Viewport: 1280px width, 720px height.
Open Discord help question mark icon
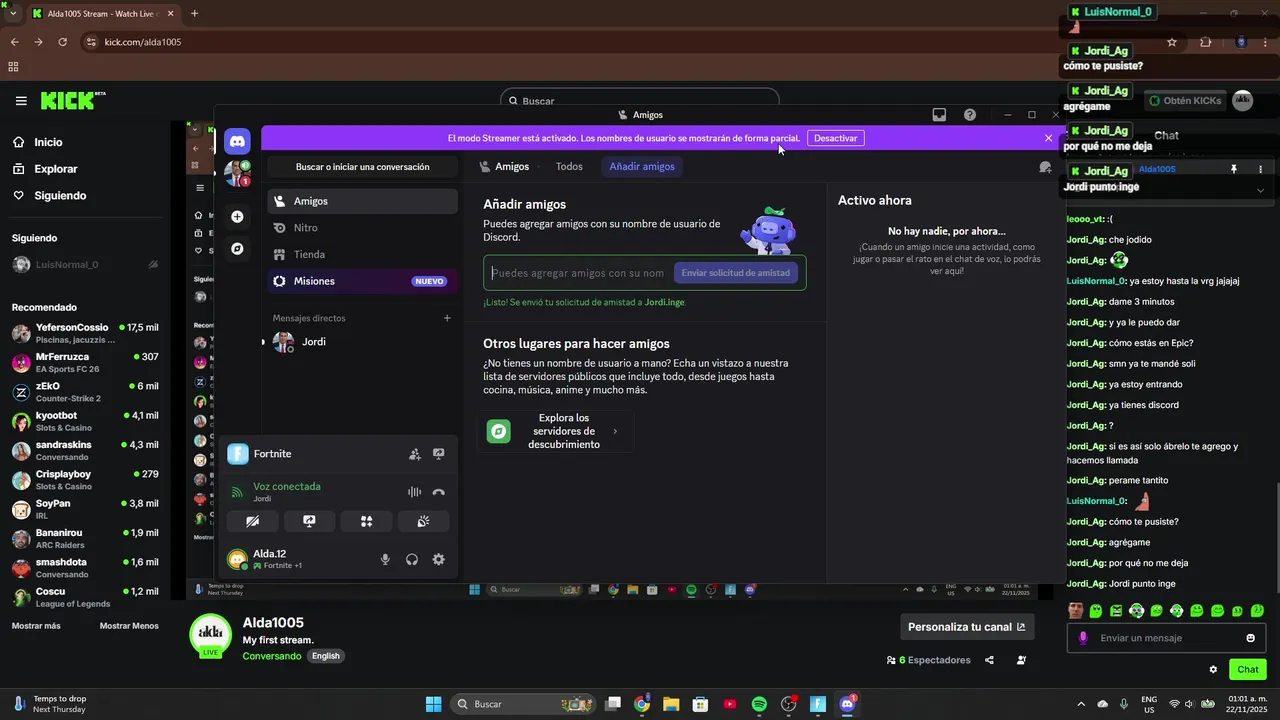click(x=969, y=115)
